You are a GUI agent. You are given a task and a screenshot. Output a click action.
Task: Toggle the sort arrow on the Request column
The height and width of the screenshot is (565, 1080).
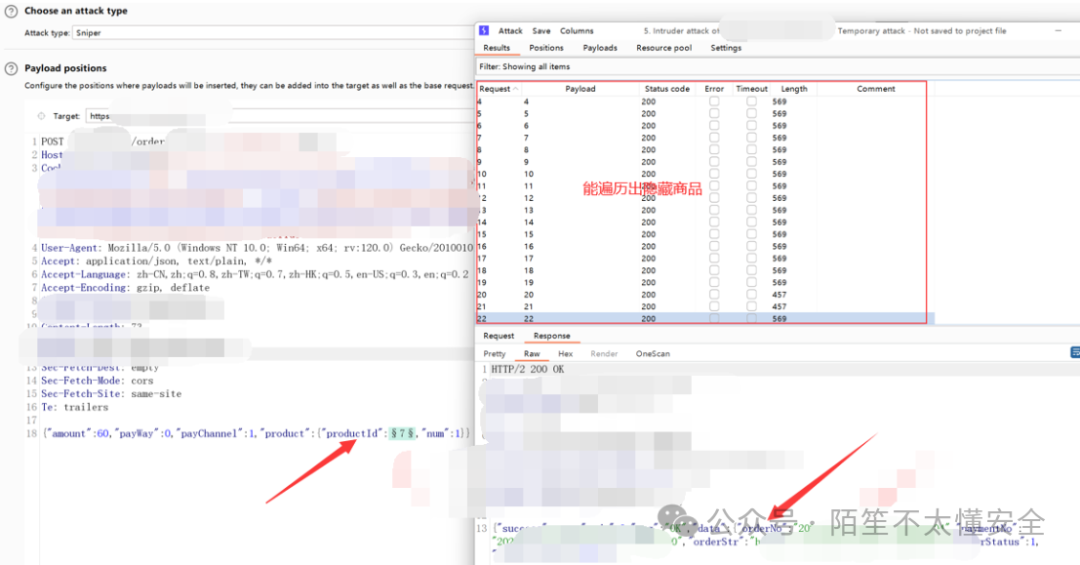pyautogui.click(x=515, y=89)
